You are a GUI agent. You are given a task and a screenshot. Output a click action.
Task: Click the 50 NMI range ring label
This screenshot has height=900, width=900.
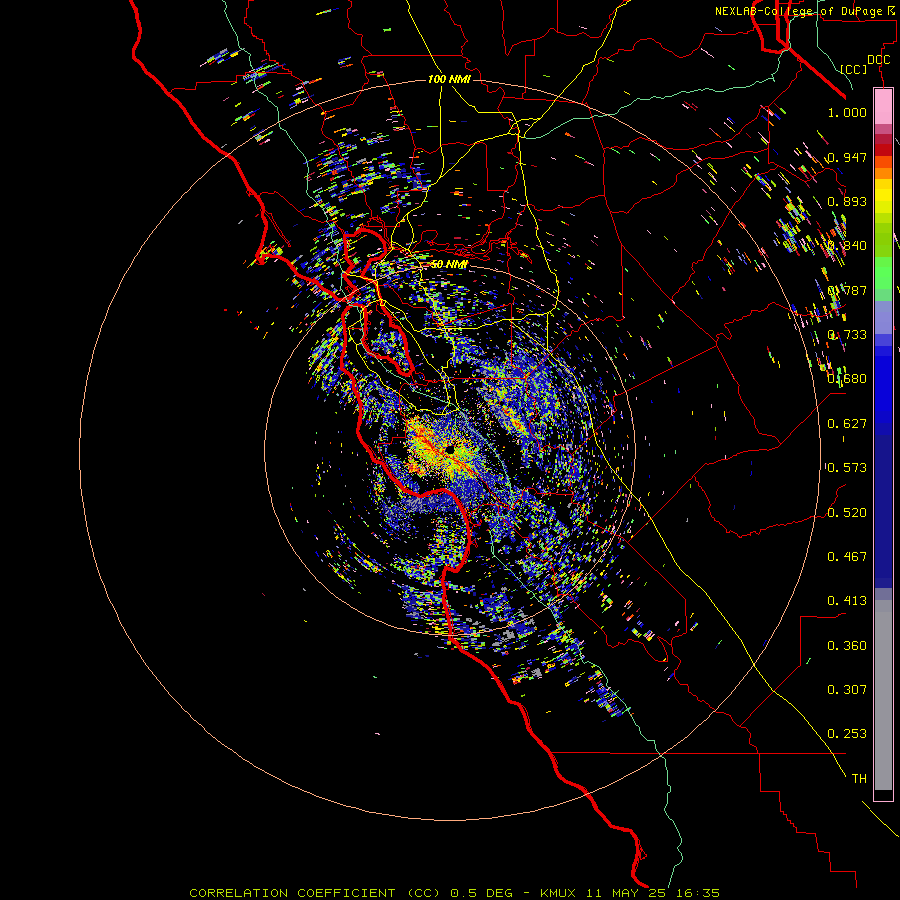click(x=449, y=265)
